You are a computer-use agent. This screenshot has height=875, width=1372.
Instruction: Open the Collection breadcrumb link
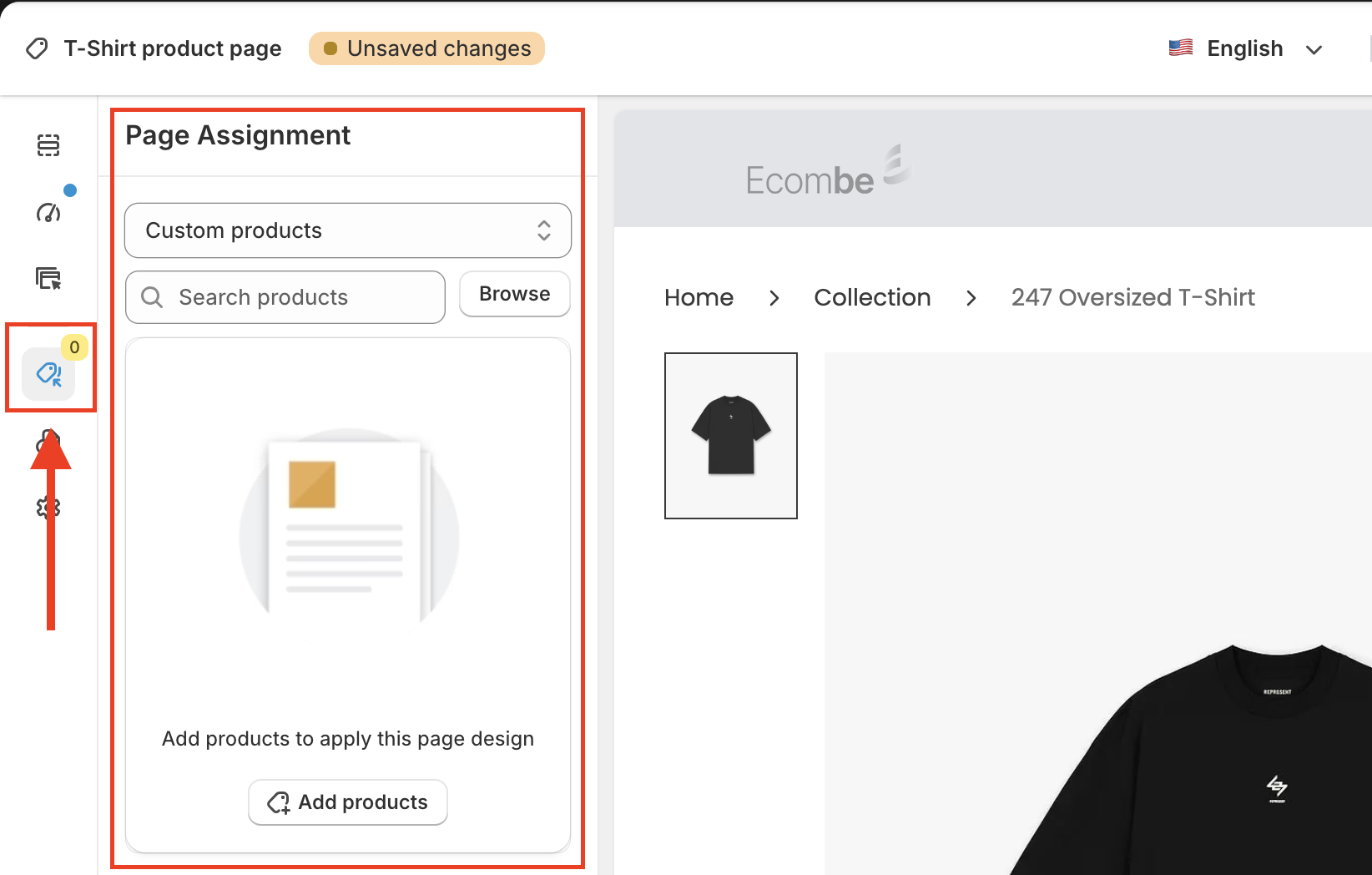(872, 297)
